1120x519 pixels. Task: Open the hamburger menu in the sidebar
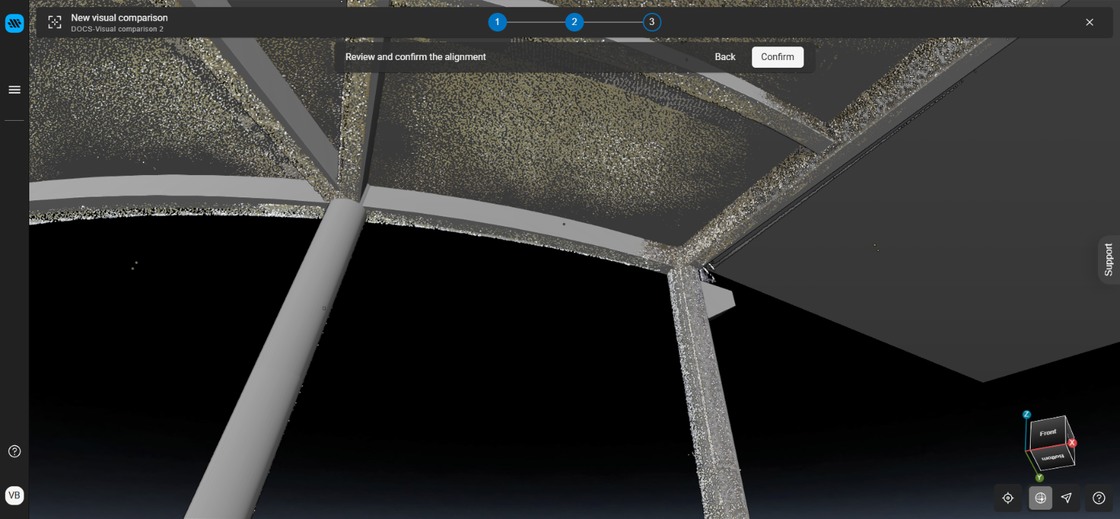tap(14, 90)
